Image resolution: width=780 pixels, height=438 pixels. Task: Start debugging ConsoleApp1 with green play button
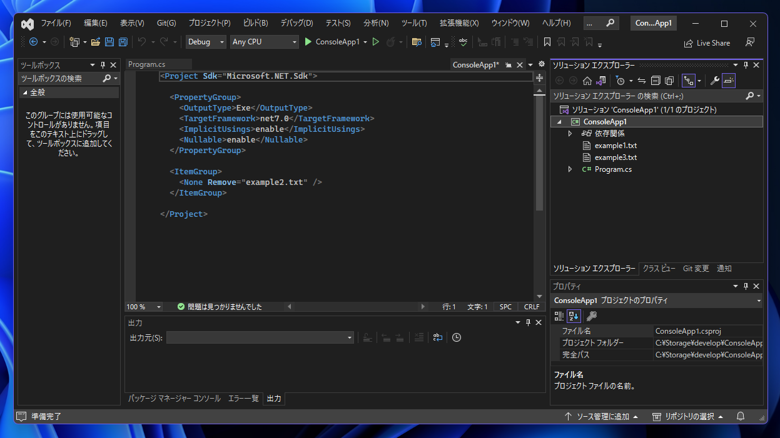click(x=308, y=42)
